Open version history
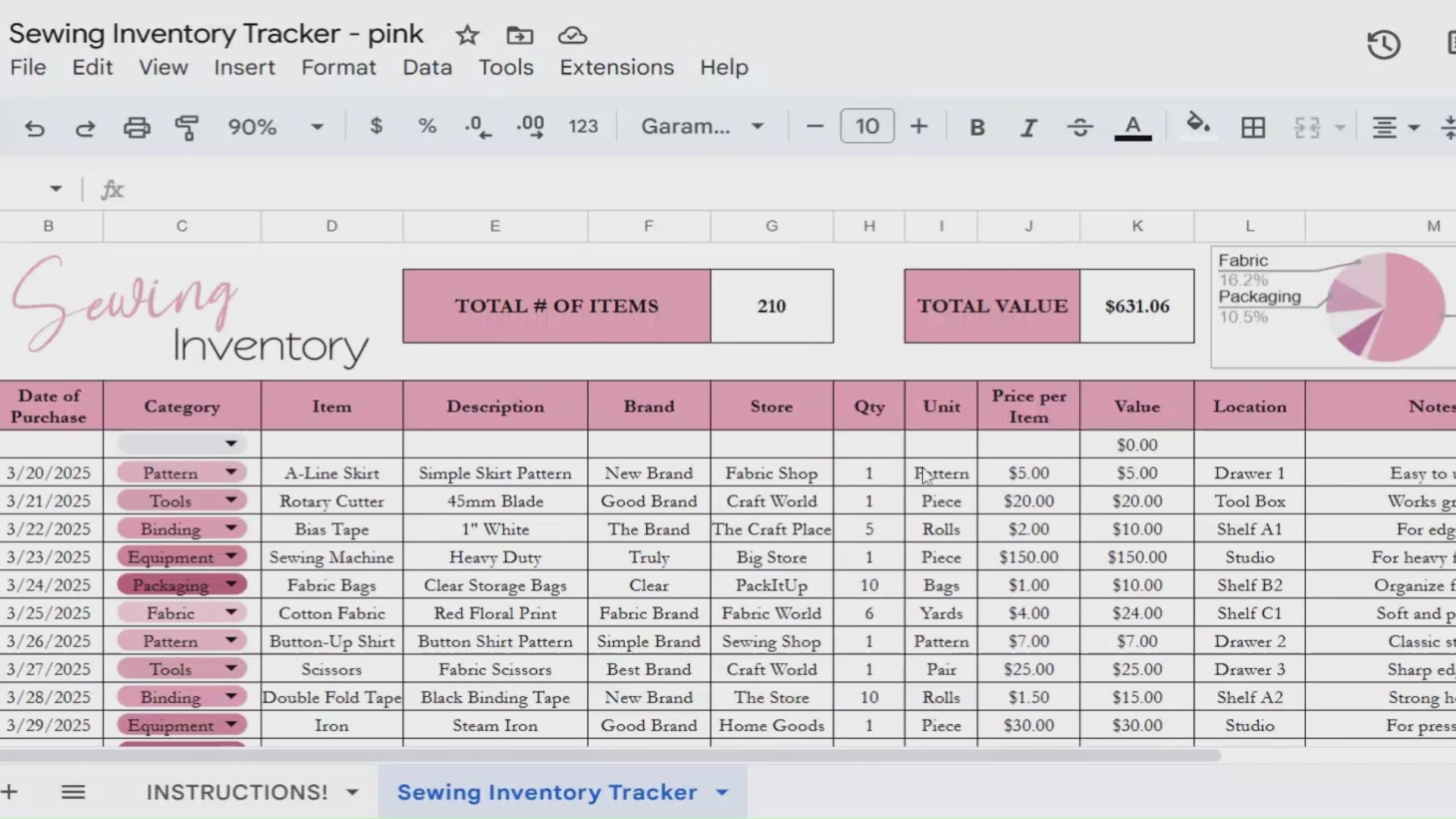 tap(1385, 44)
